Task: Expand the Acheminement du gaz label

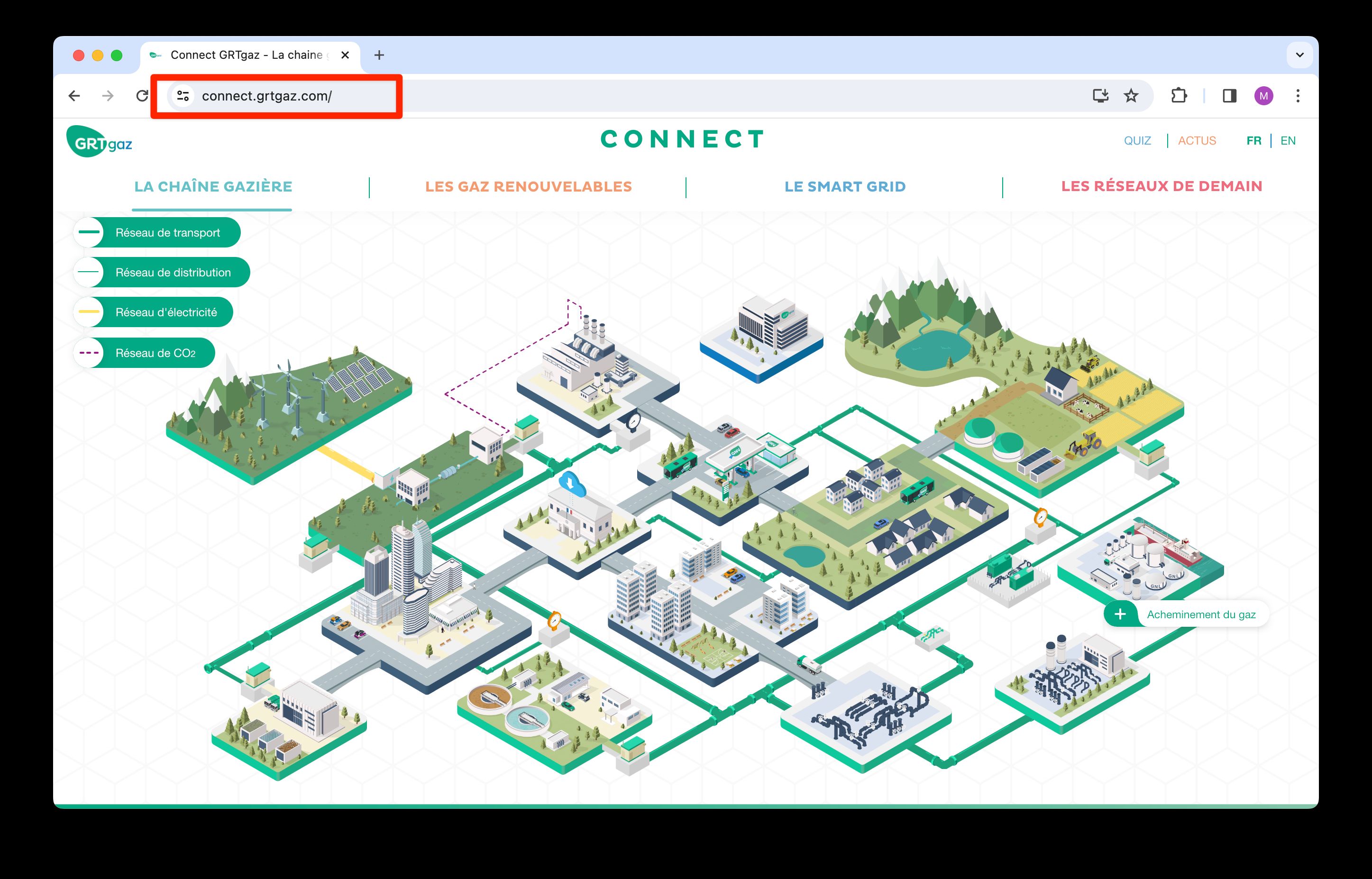Action: (x=1201, y=614)
